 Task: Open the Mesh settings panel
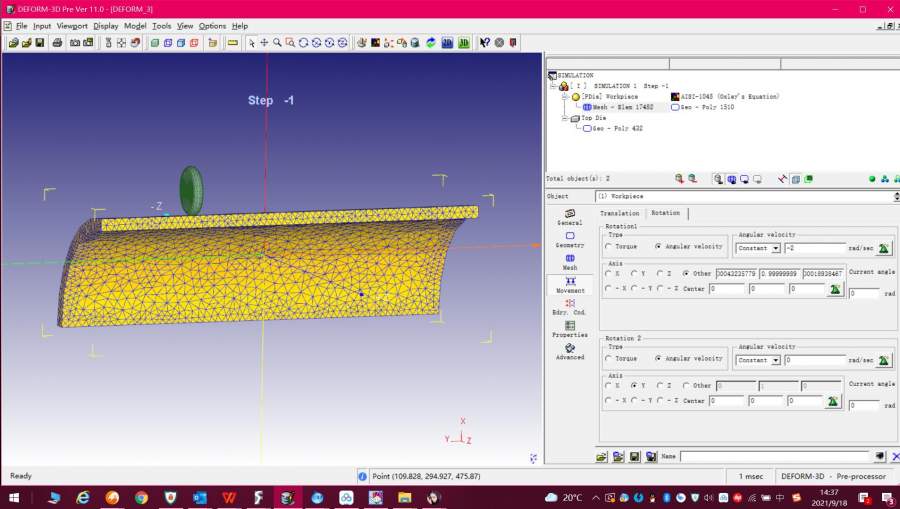click(x=570, y=259)
